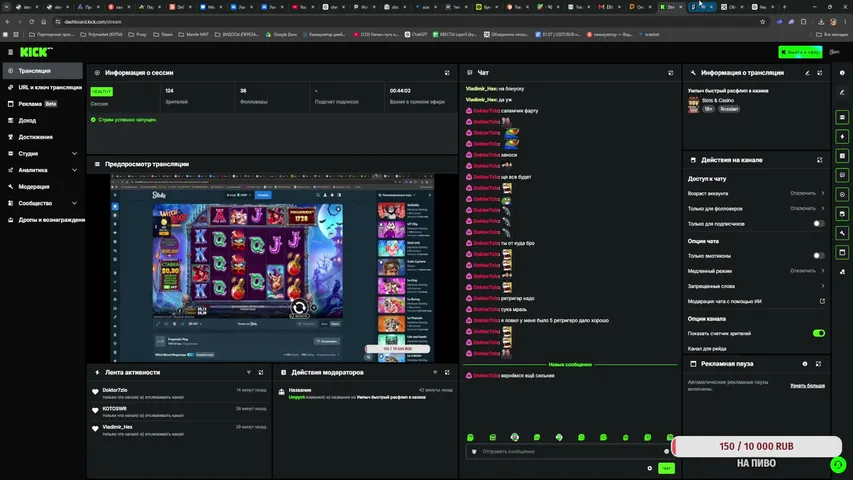Open Реклама Beta sidebar item
Screen dimensions: 853x480
(x=42, y=104)
